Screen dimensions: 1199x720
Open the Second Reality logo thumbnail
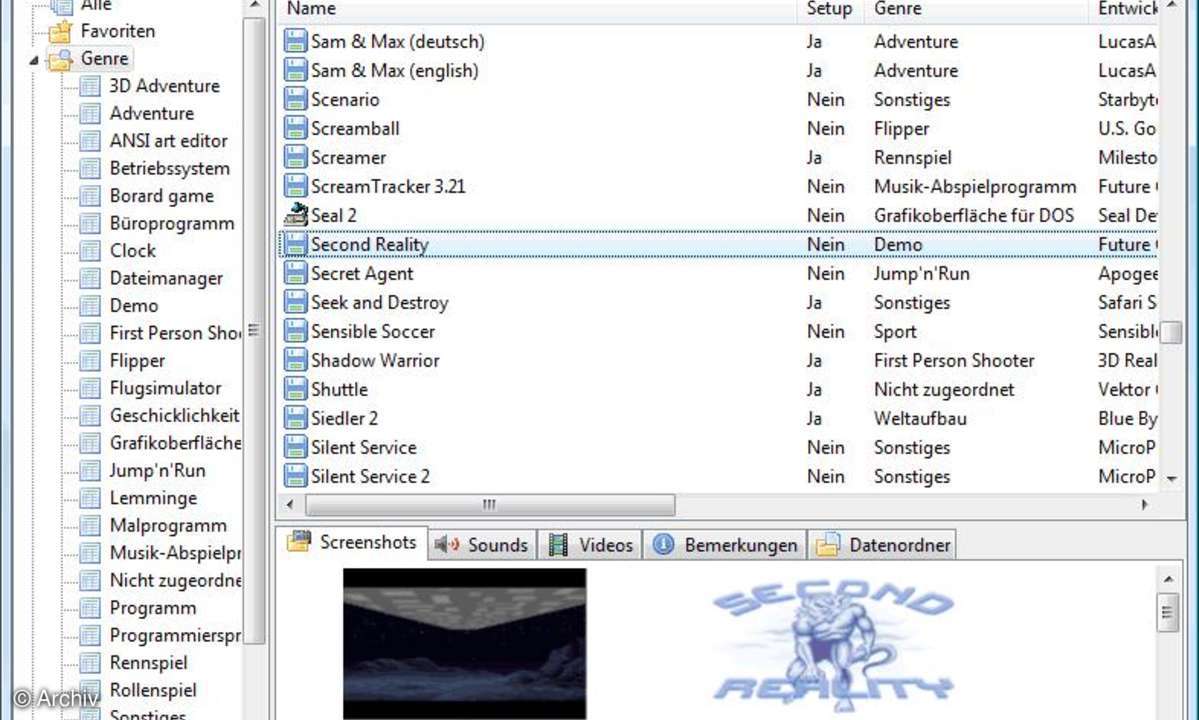tap(833, 643)
